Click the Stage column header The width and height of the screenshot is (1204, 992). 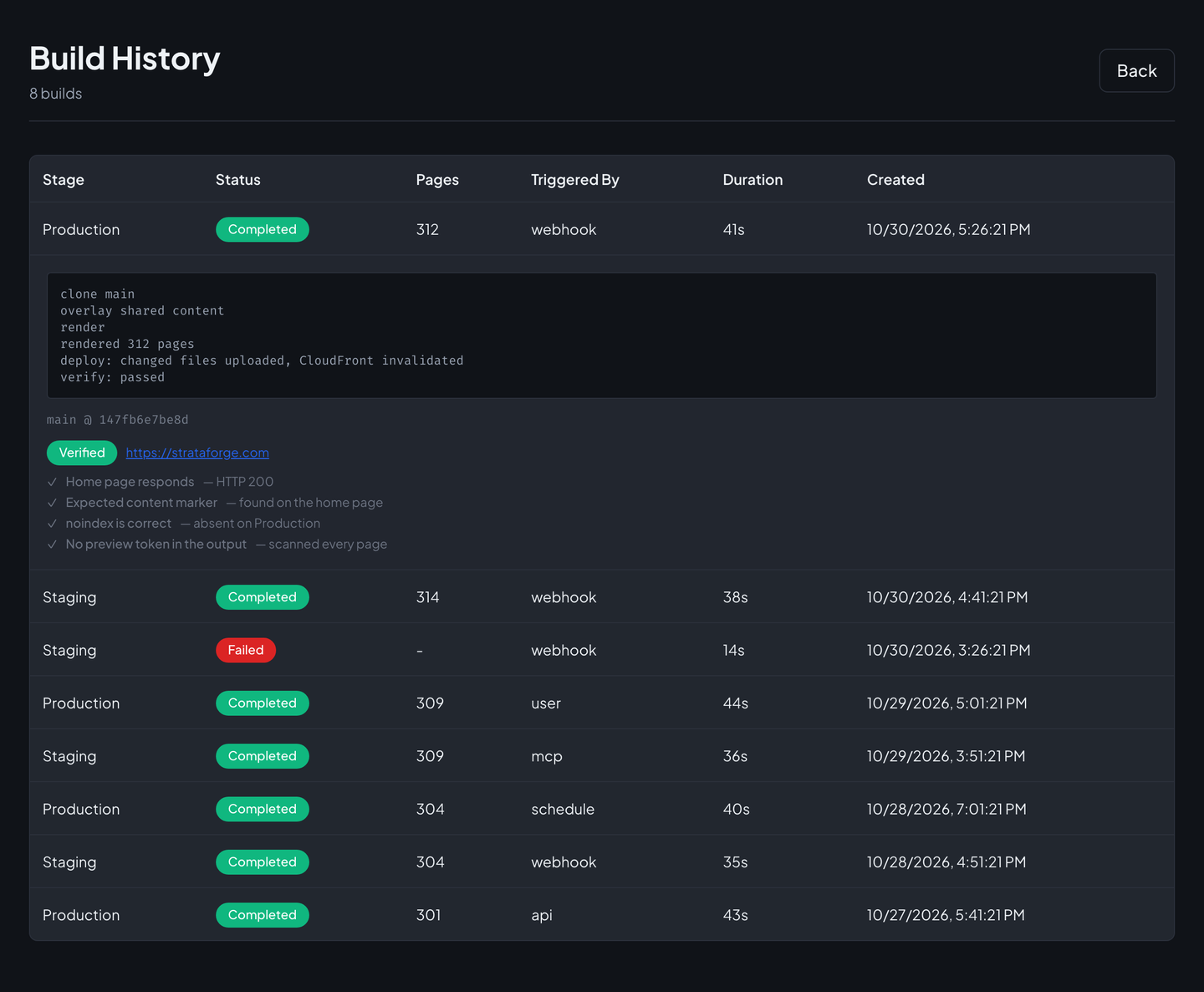(64, 180)
